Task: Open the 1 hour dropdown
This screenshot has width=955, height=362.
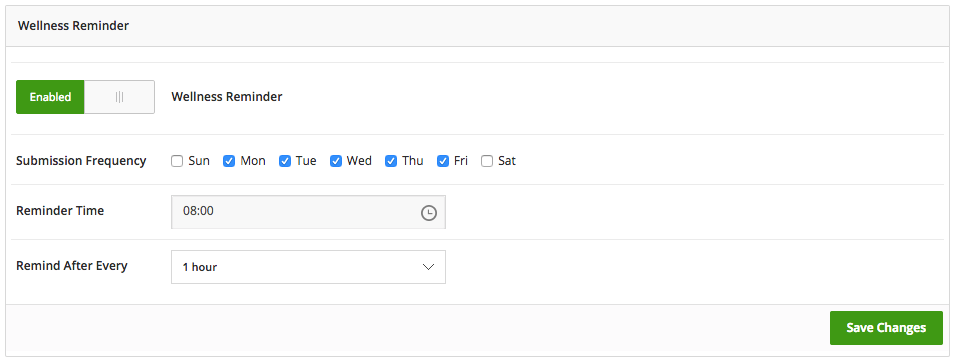Action: pyautogui.click(x=308, y=267)
